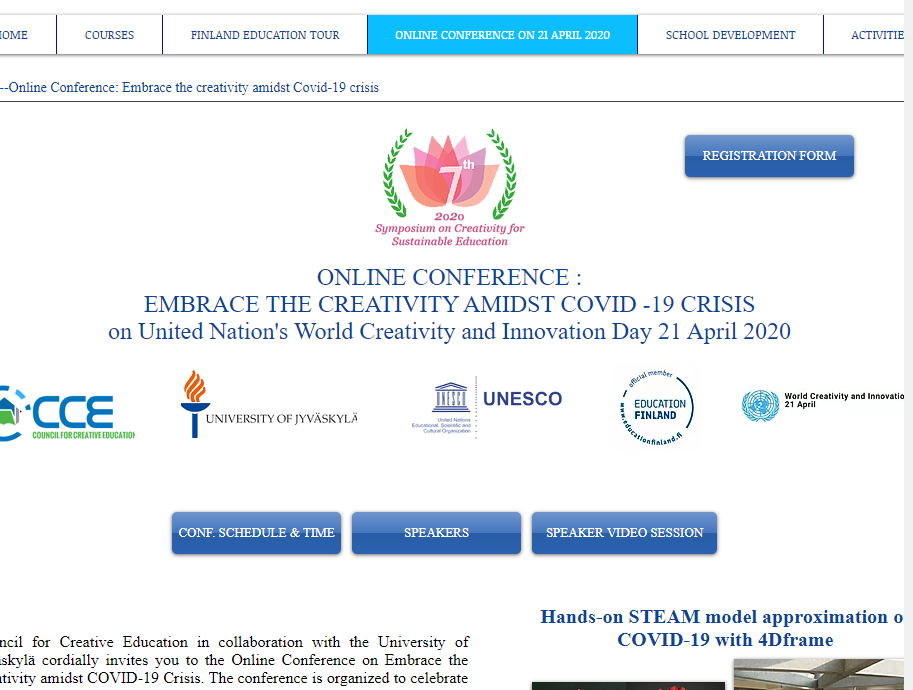Image resolution: width=913 pixels, height=690 pixels.
Task: Click the 7th Symposium lotus logo
Action: (x=449, y=187)
